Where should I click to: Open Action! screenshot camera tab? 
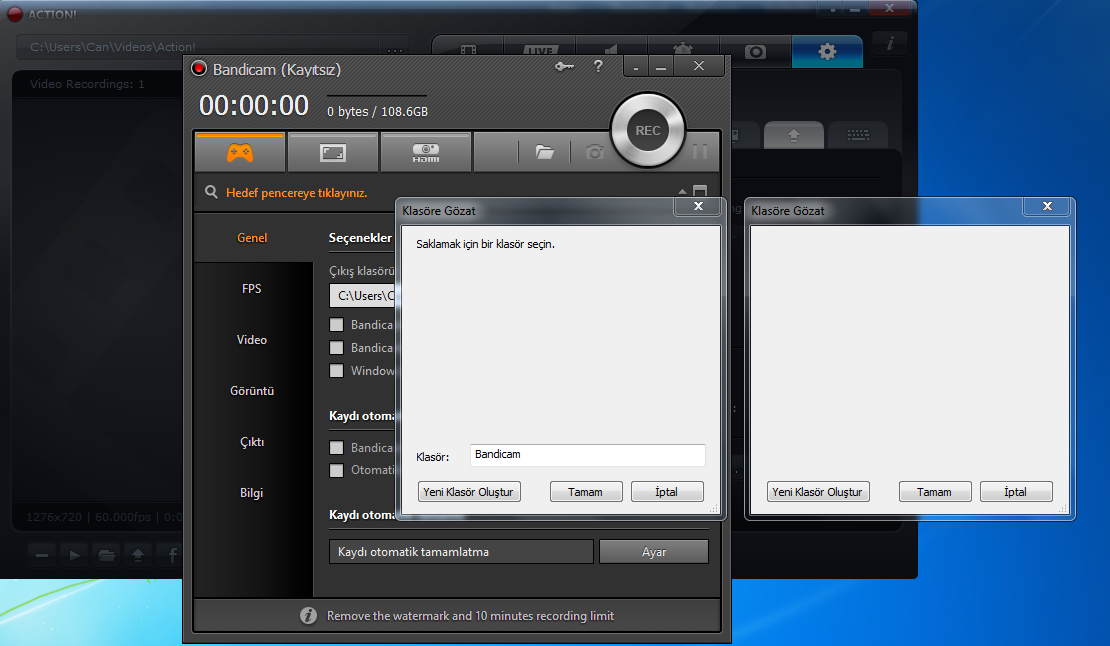click(755, 52)
